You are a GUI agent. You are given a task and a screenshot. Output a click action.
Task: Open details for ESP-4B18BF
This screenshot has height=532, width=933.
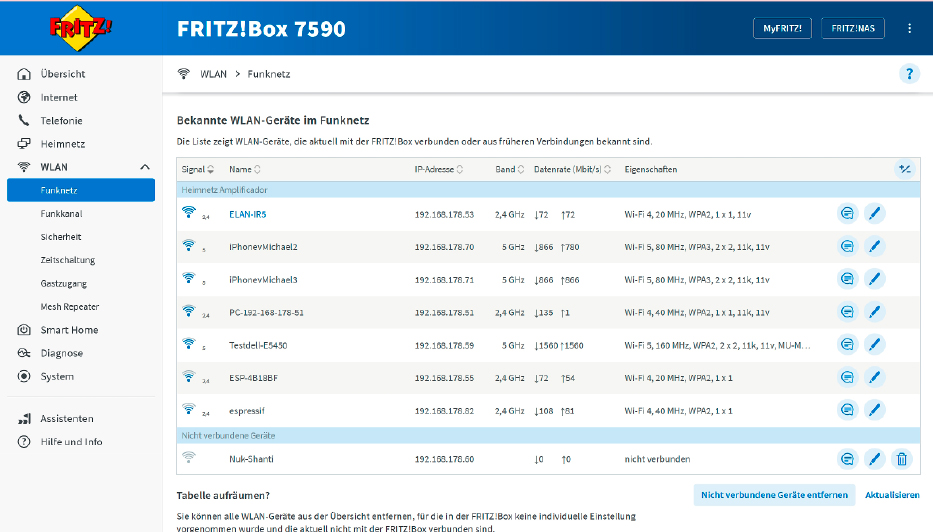(x=847, y=377)
